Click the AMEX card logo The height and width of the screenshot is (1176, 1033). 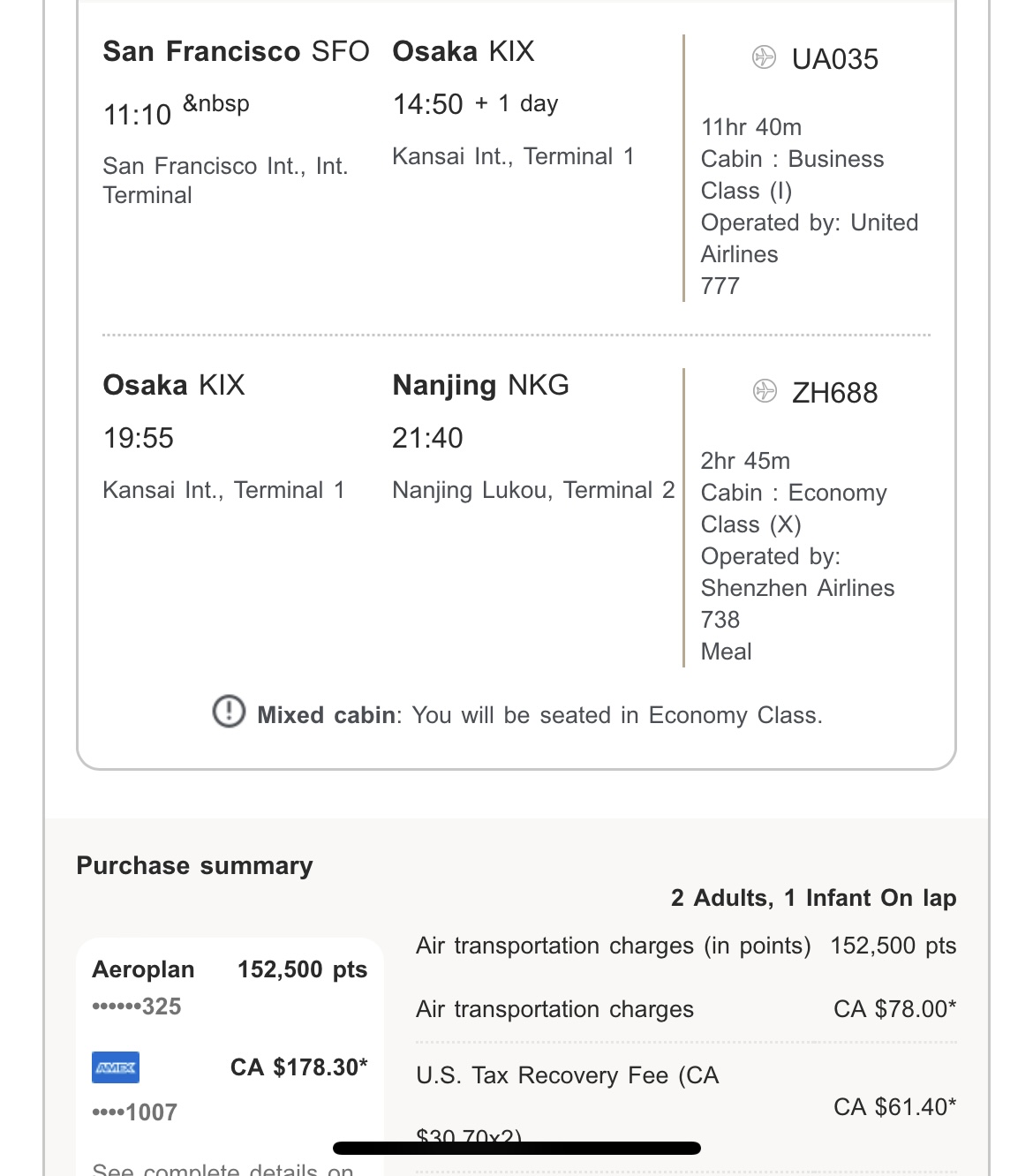(x=116, y=1067)
